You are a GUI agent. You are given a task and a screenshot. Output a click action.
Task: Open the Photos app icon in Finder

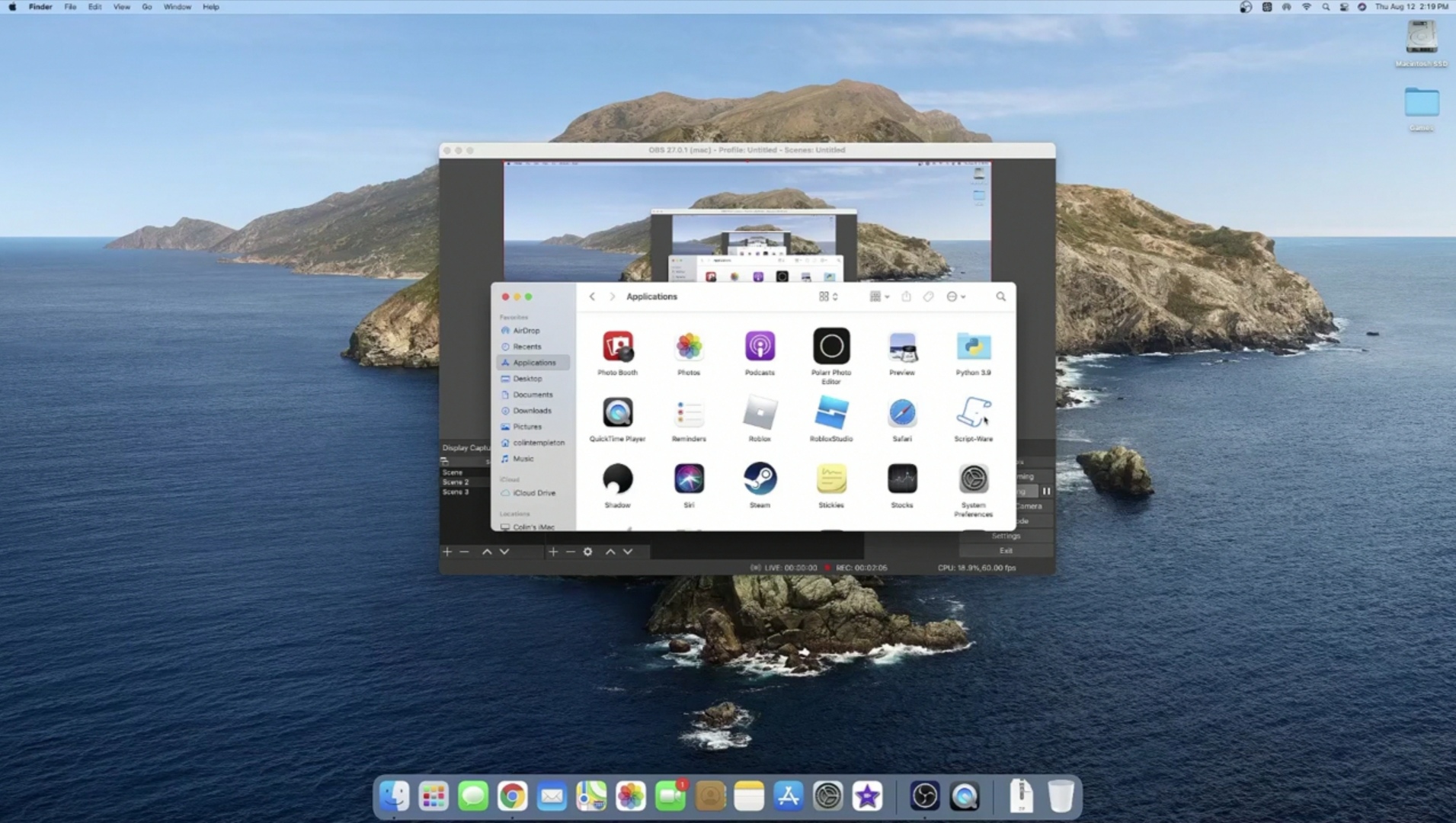[689, 347]
